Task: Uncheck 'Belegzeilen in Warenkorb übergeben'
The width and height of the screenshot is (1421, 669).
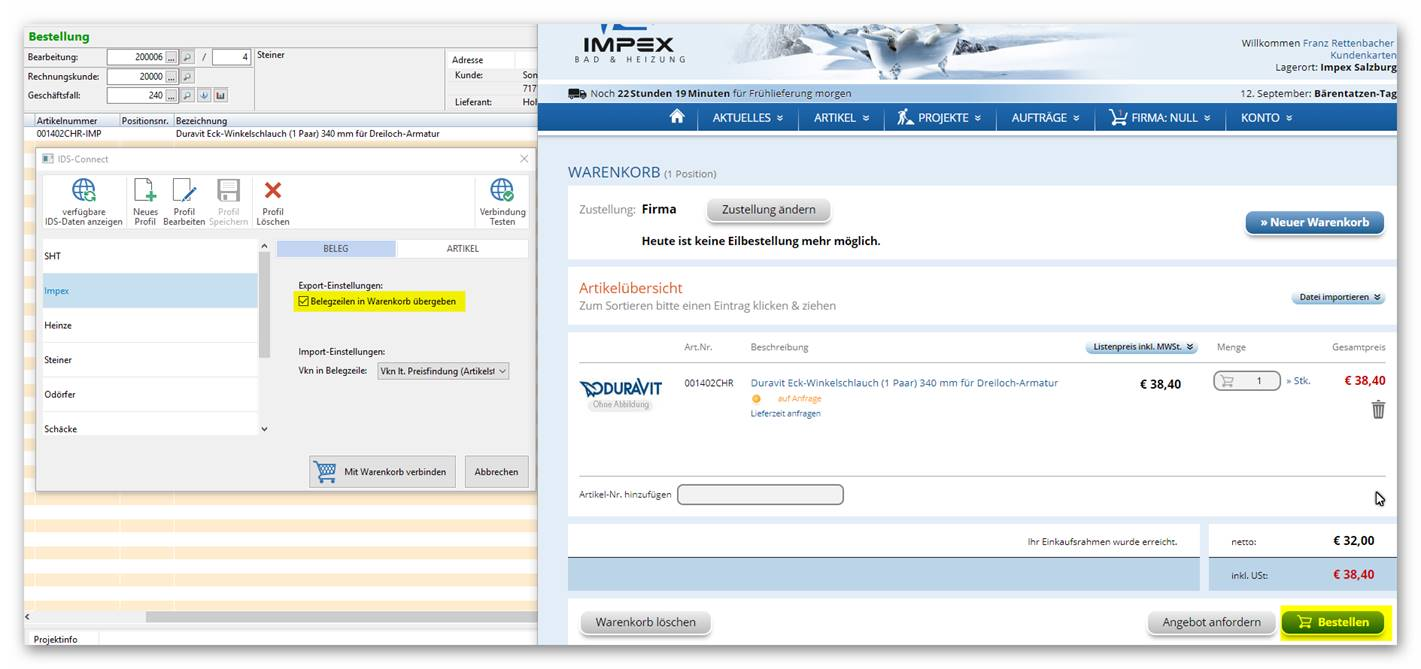Action: pos(304,301)
